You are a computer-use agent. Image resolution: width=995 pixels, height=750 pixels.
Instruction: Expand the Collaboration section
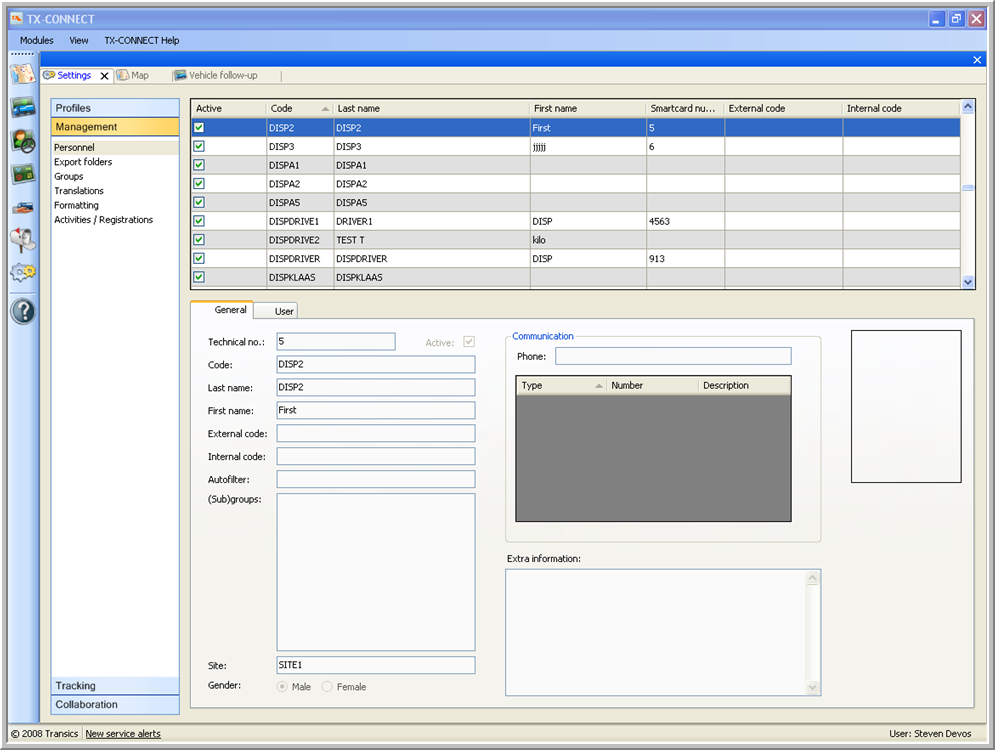point(115,705)
